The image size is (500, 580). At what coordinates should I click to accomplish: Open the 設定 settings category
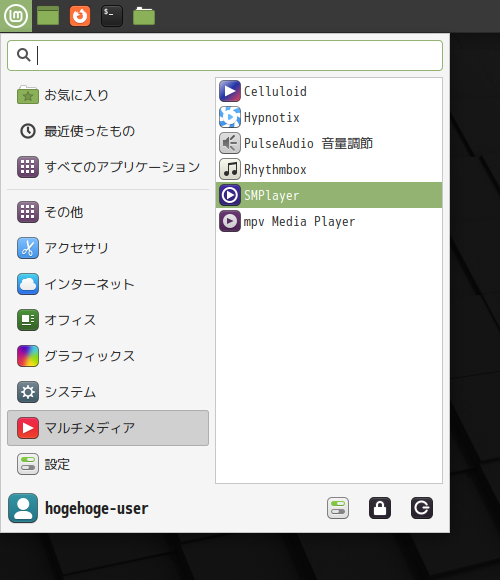tap(108, 464)
